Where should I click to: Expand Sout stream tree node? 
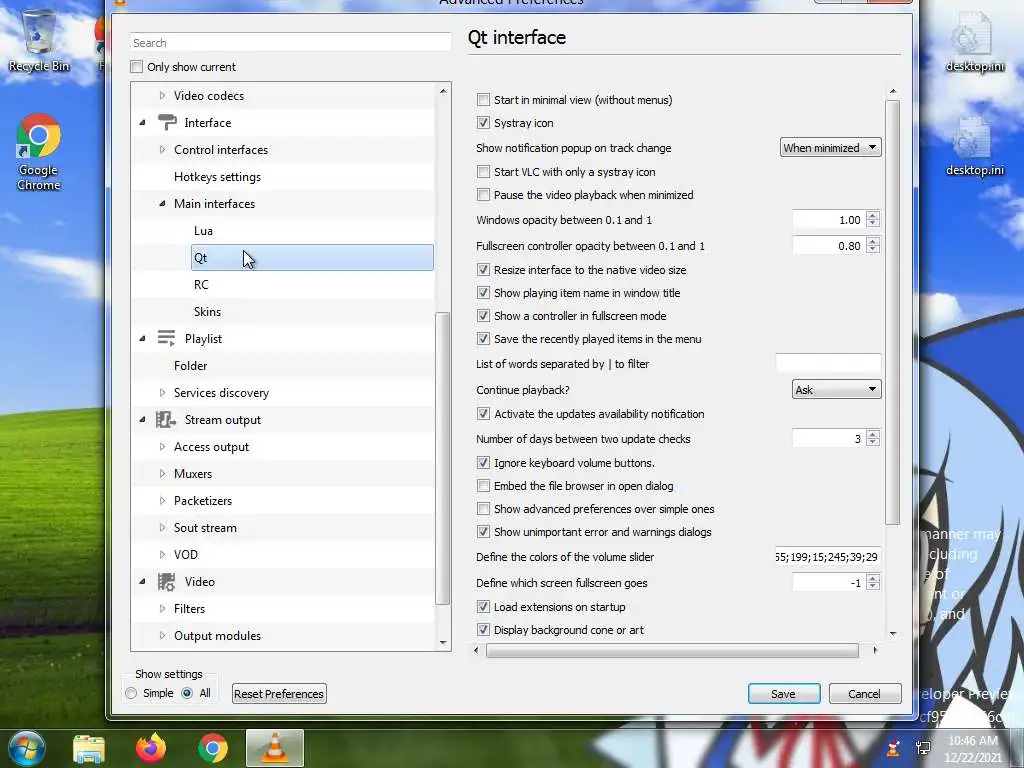coord(162,528)
